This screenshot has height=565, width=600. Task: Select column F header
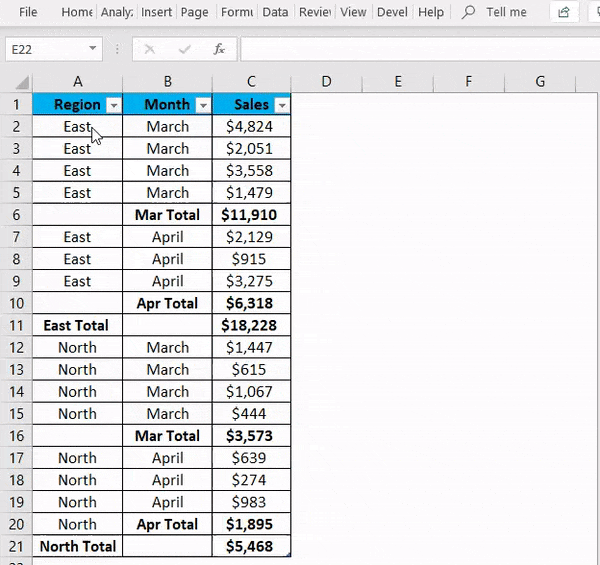pos(469,81)
